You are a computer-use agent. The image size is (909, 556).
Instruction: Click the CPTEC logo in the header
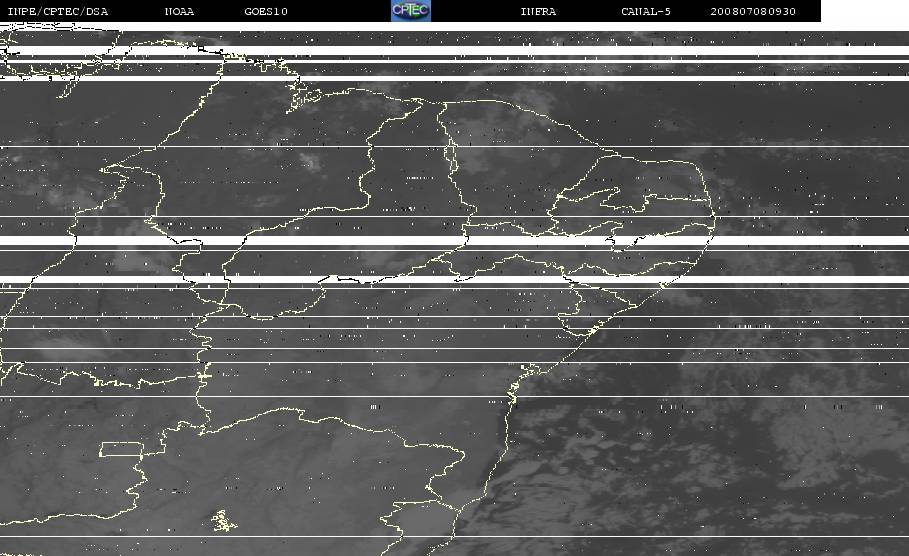(x=410, y=10)
